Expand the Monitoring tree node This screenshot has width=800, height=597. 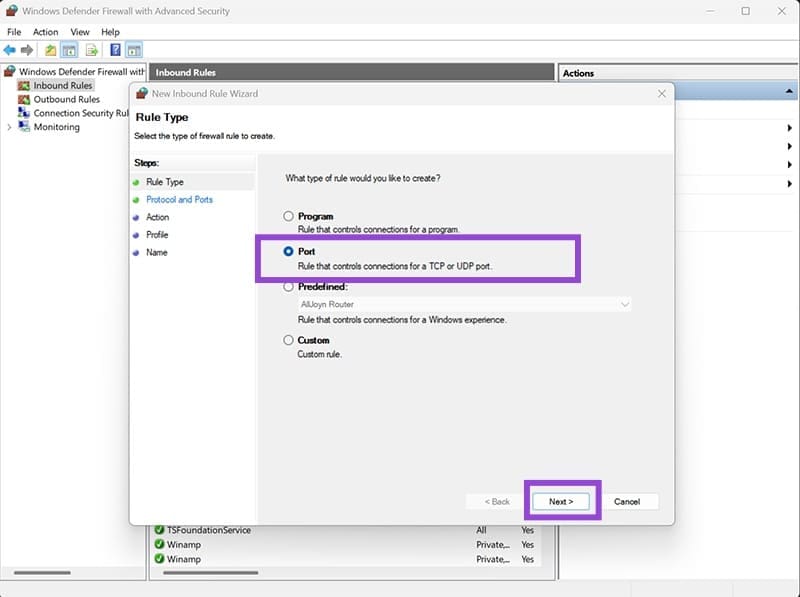point(7,127)
